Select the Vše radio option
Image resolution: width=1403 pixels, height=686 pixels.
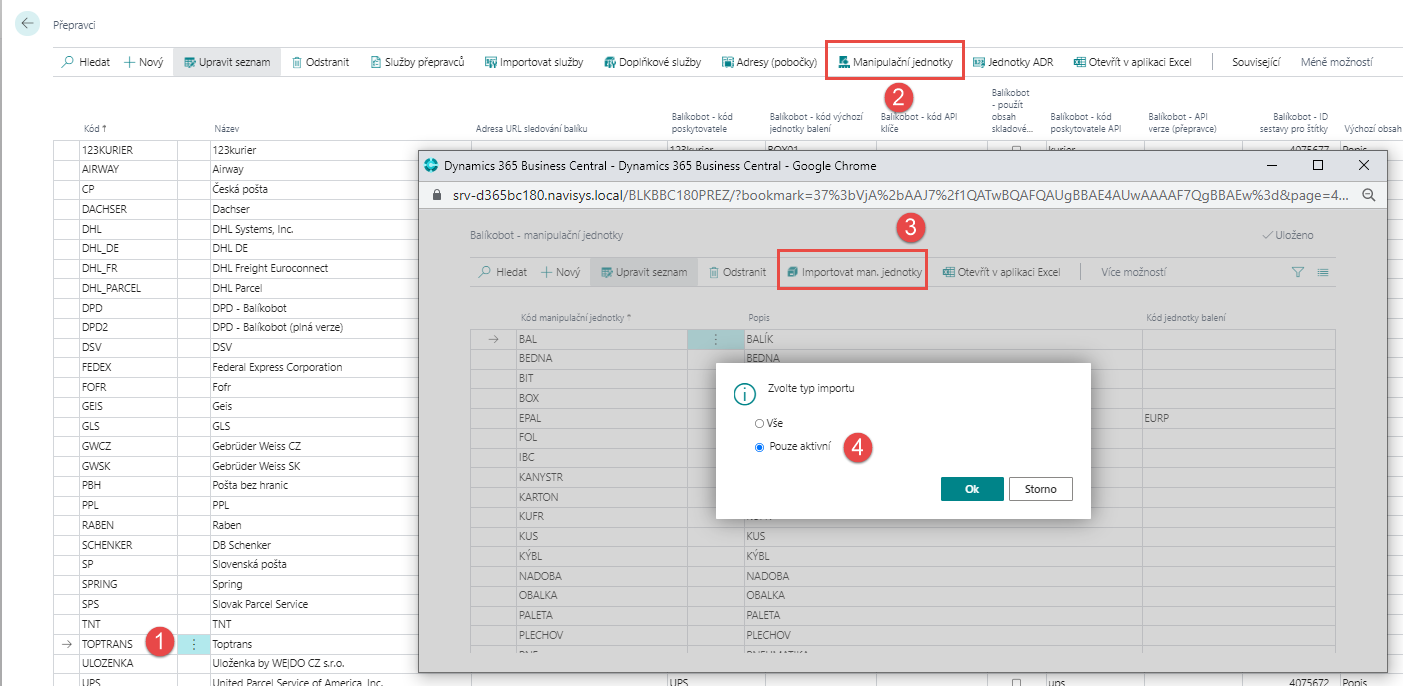click(x=760, y=424)
